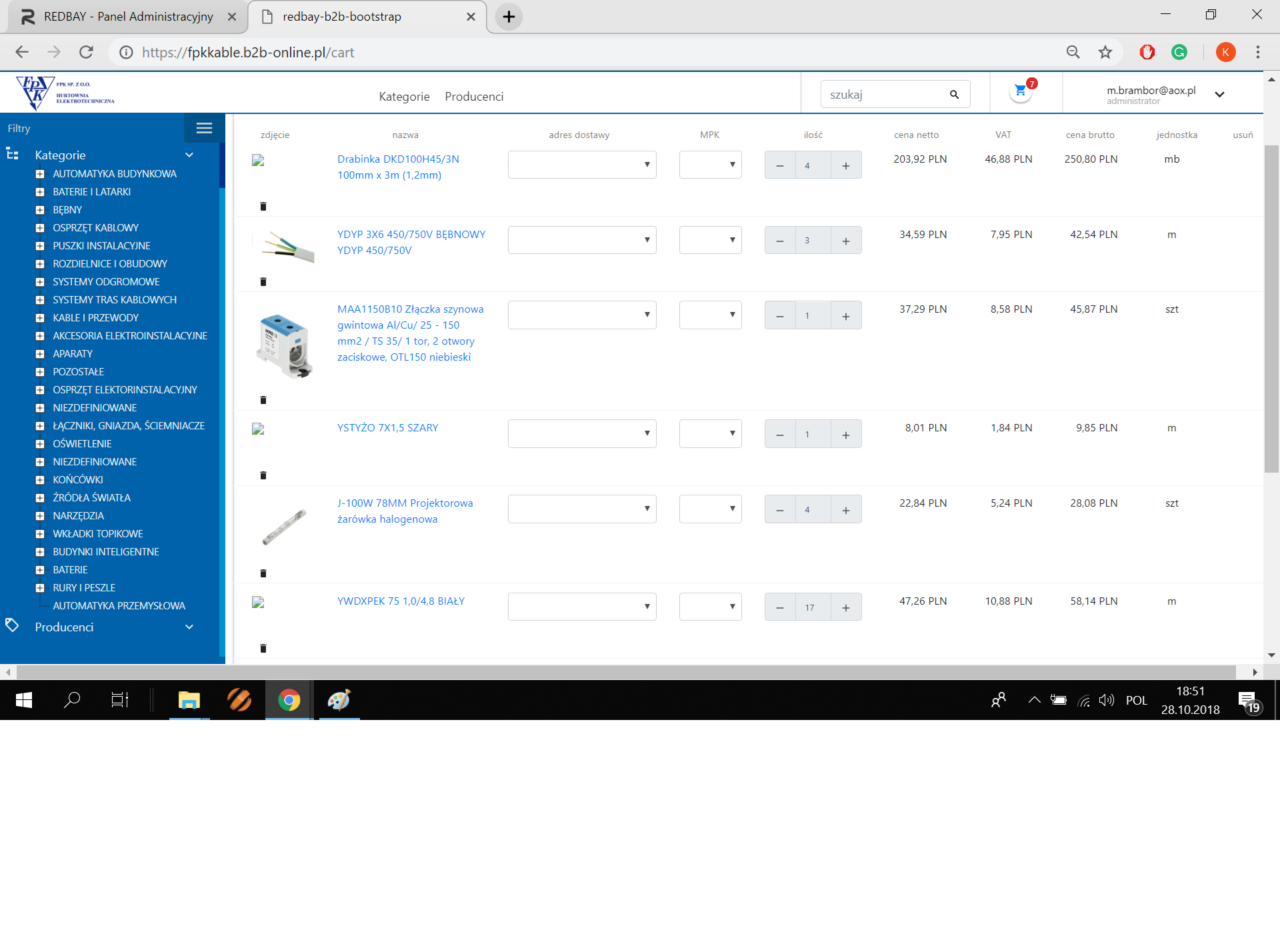Click the hamburger menu in Filtry panel
Image resolution: width=1280 pixels, height=952 pixels.
coord(204,128)
